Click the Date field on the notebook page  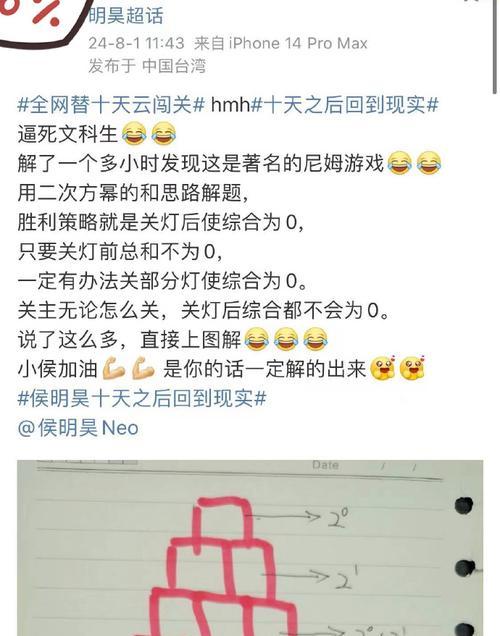click(326, 465)
